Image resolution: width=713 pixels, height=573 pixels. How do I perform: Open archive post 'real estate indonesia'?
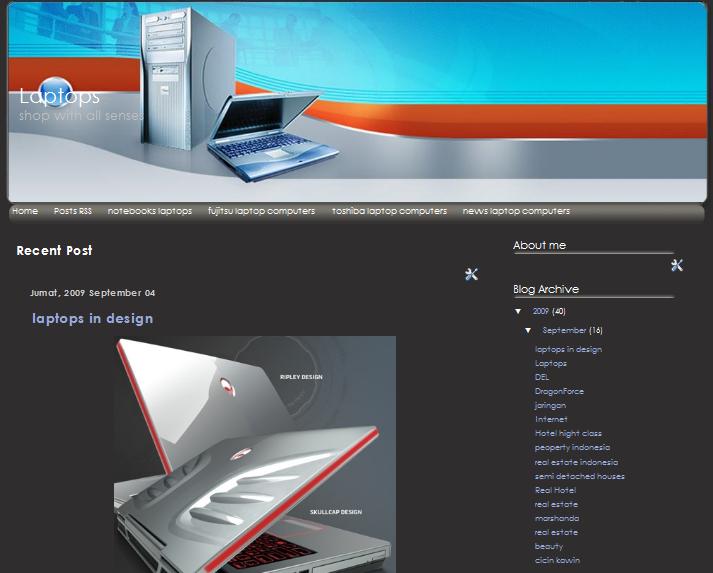(577, 462)
